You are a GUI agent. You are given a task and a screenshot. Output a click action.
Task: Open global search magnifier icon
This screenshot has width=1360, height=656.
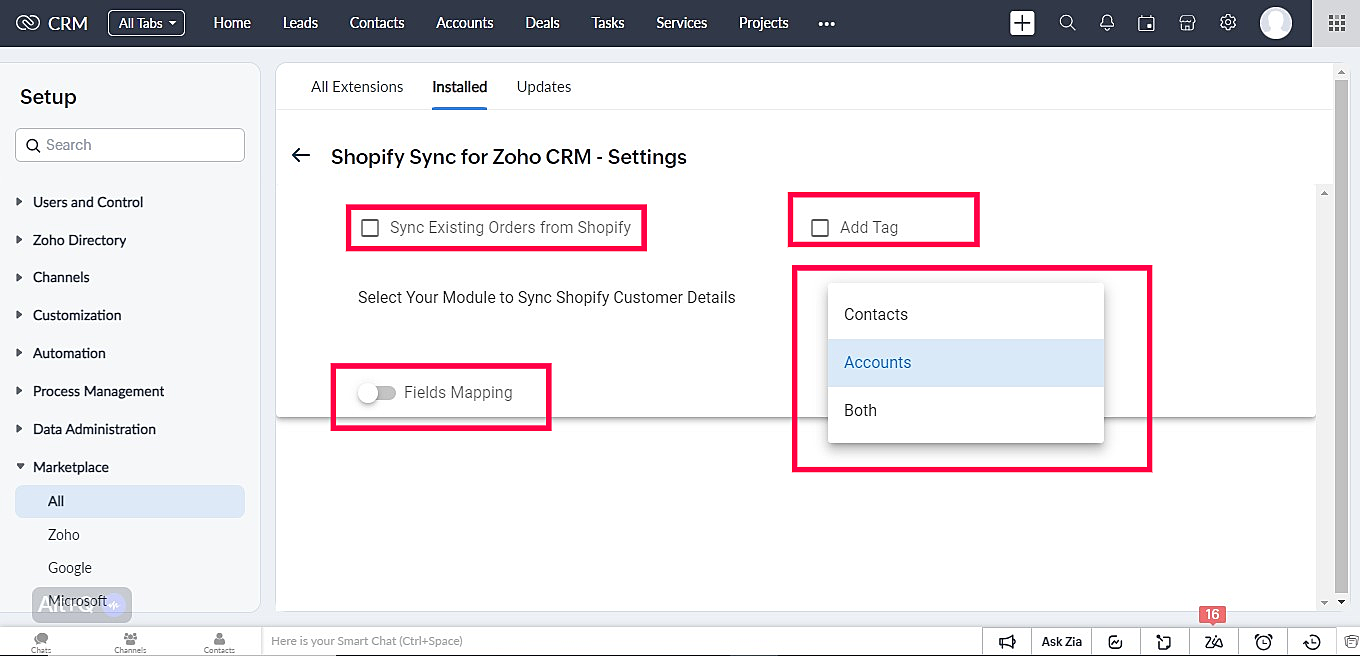click(x=1067, y=23)
